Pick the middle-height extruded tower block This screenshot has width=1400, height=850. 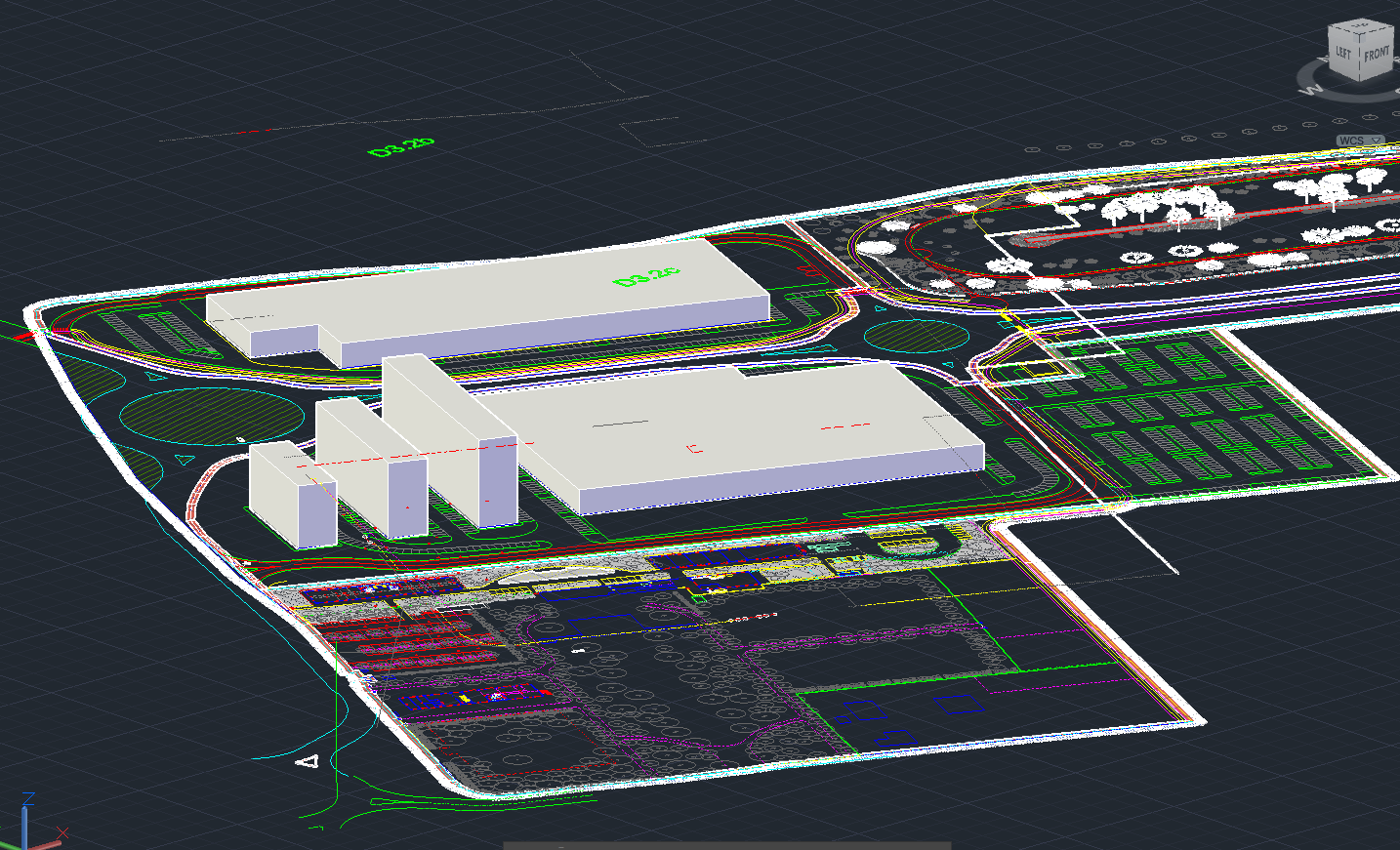[x=371, y=468]
